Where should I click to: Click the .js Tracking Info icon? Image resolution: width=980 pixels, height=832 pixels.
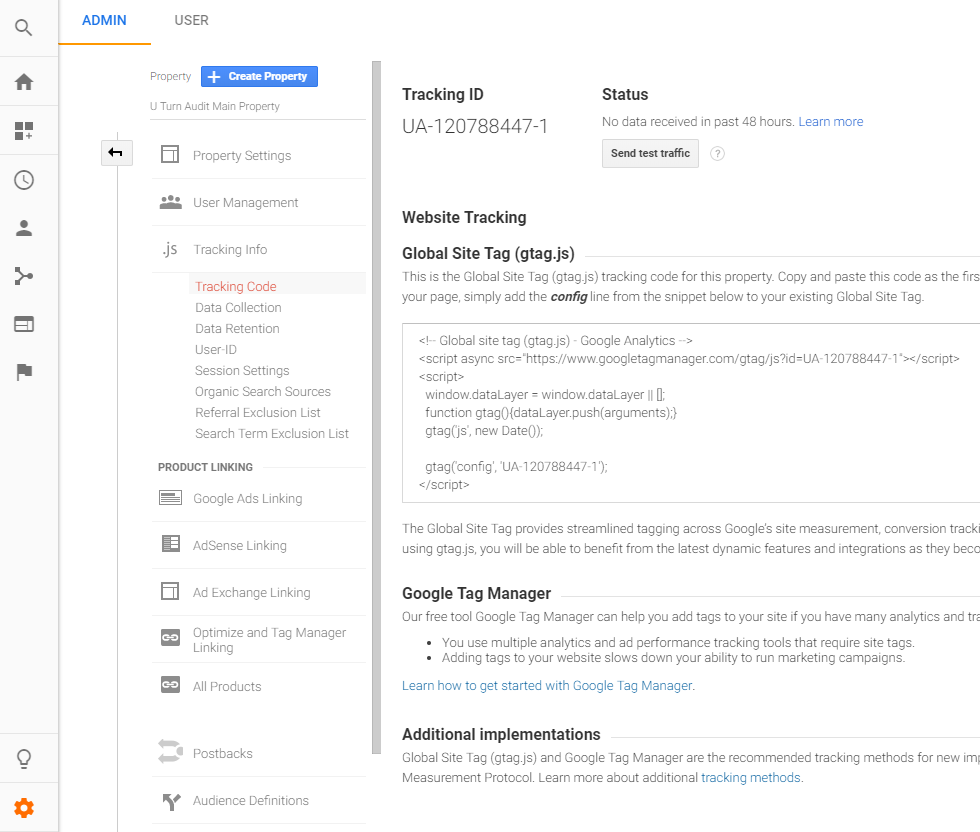(x=170, y=249)
